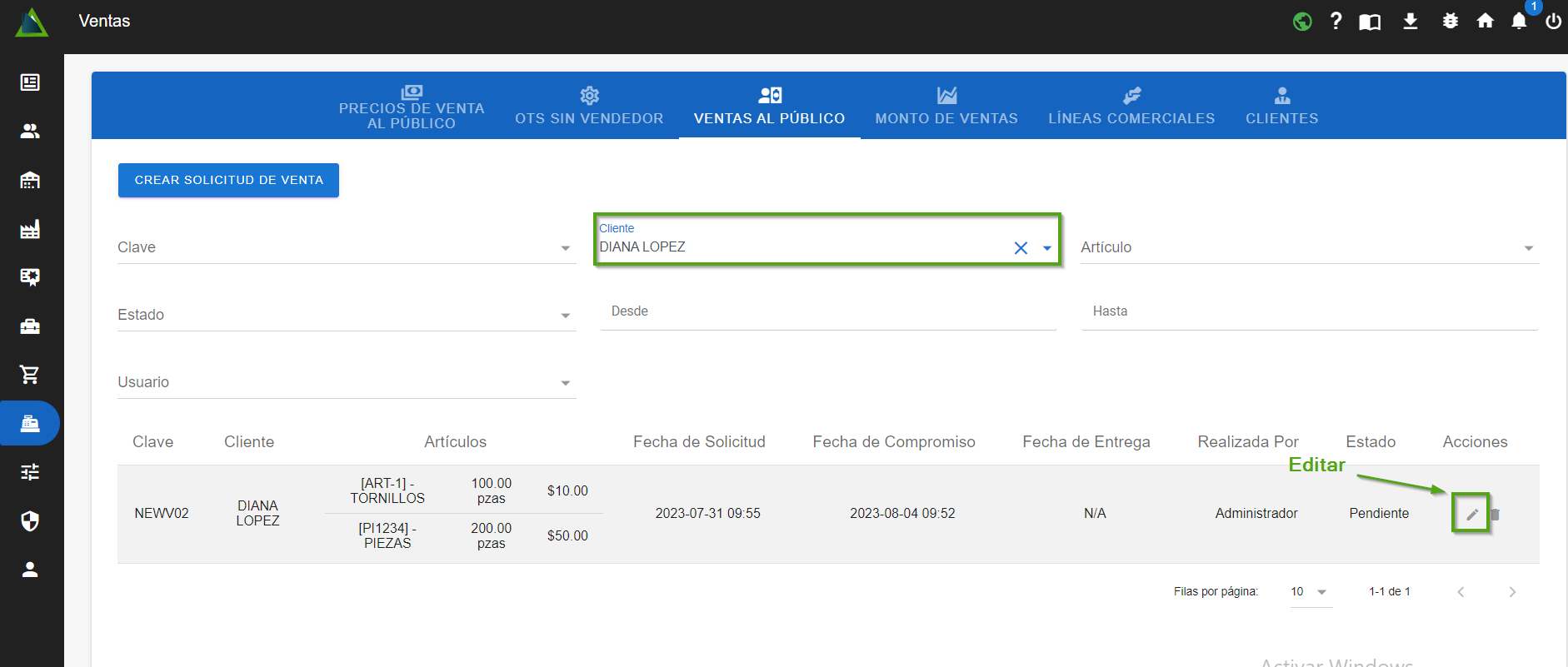Click the bug report icon
The height and width of the screenshot is (667, 1568).
tap(1450, 22)
